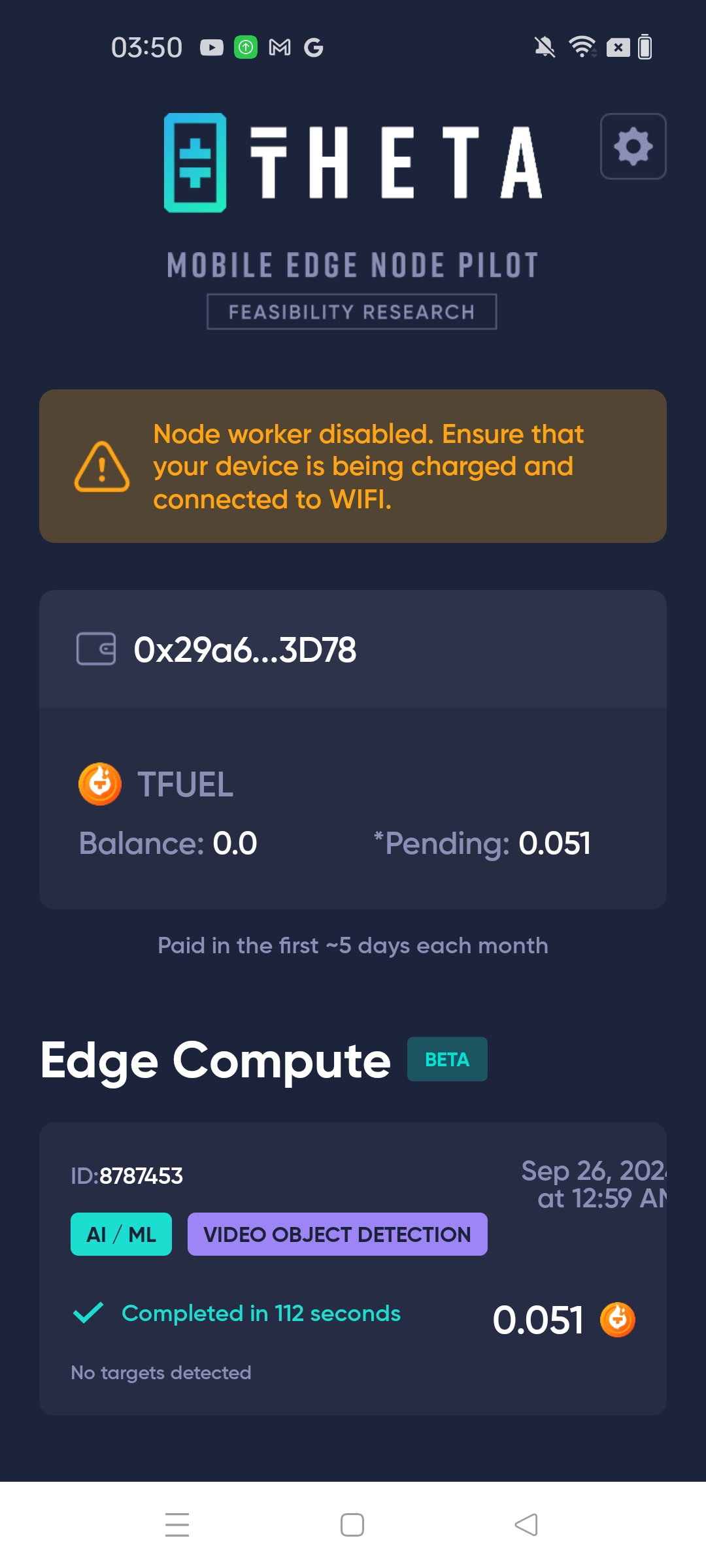Tap the Node worker disabled warning banner
706x1568 pixels.
click(x=353, y=466)
